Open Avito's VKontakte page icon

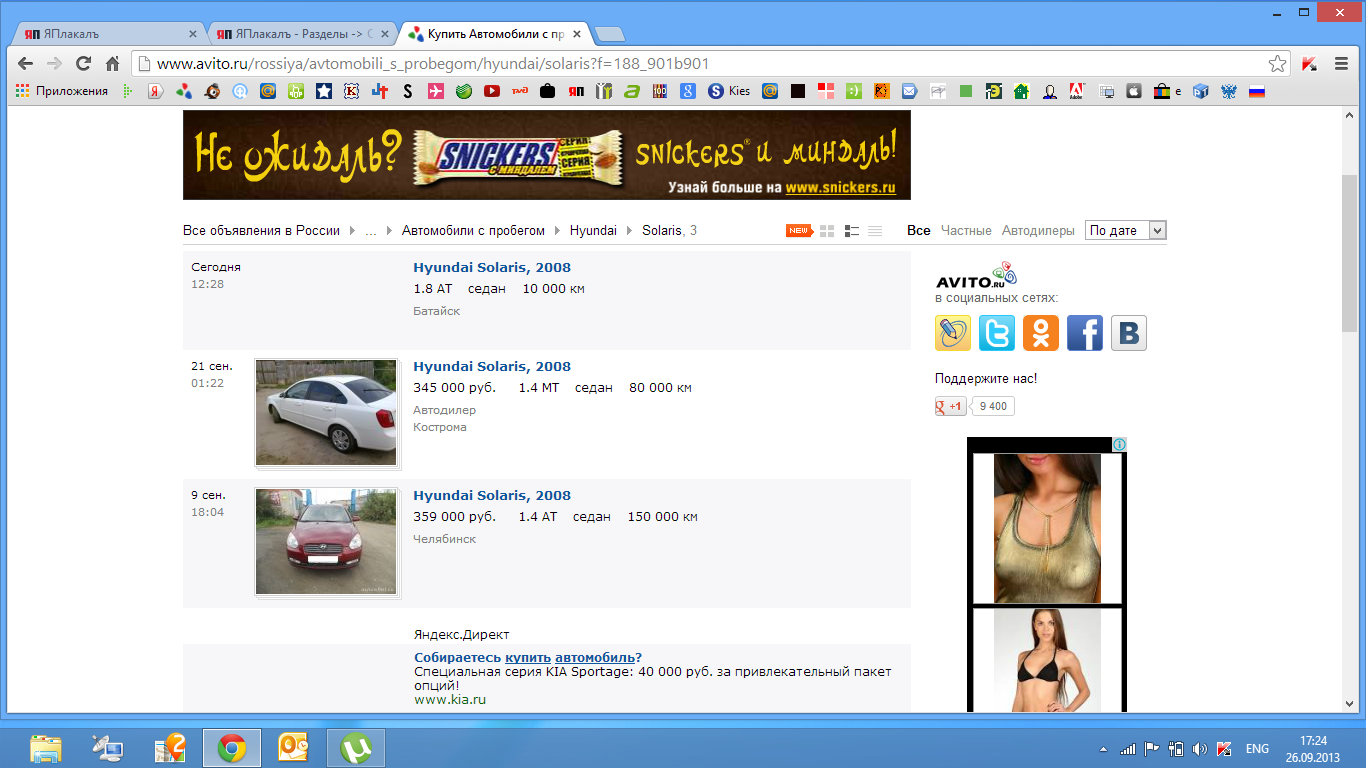click(x=1129, y=333)
